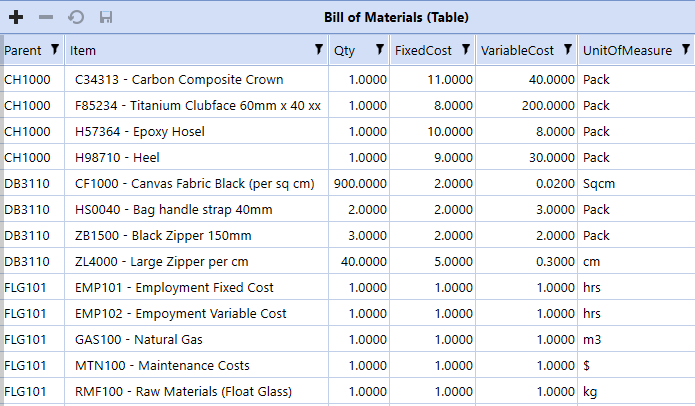This screenshot has height=406, width=695.
Task: Open the Qty column filter
Action: click(x=380, y=49)
